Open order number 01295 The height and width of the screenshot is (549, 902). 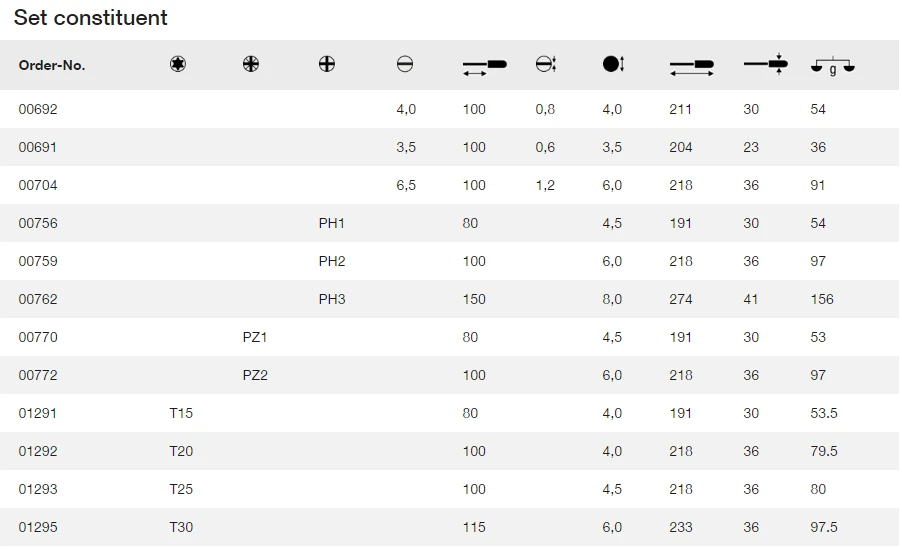[38, 527]
